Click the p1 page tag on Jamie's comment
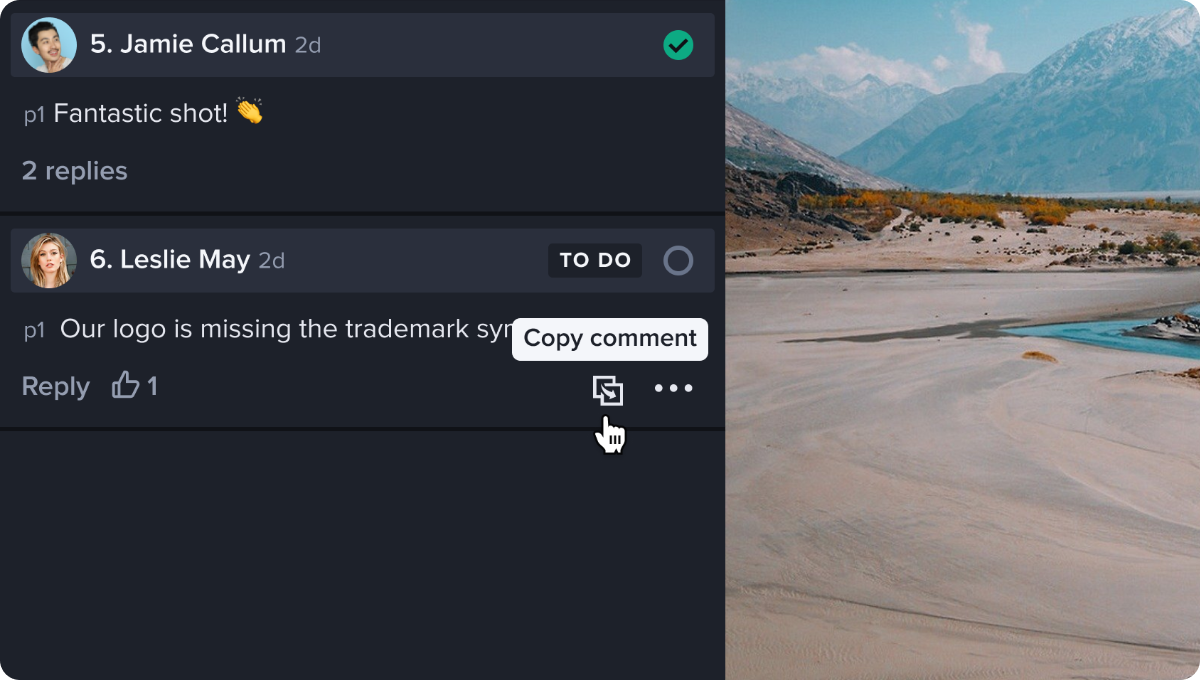1200x680 pixels. [34, 115]
